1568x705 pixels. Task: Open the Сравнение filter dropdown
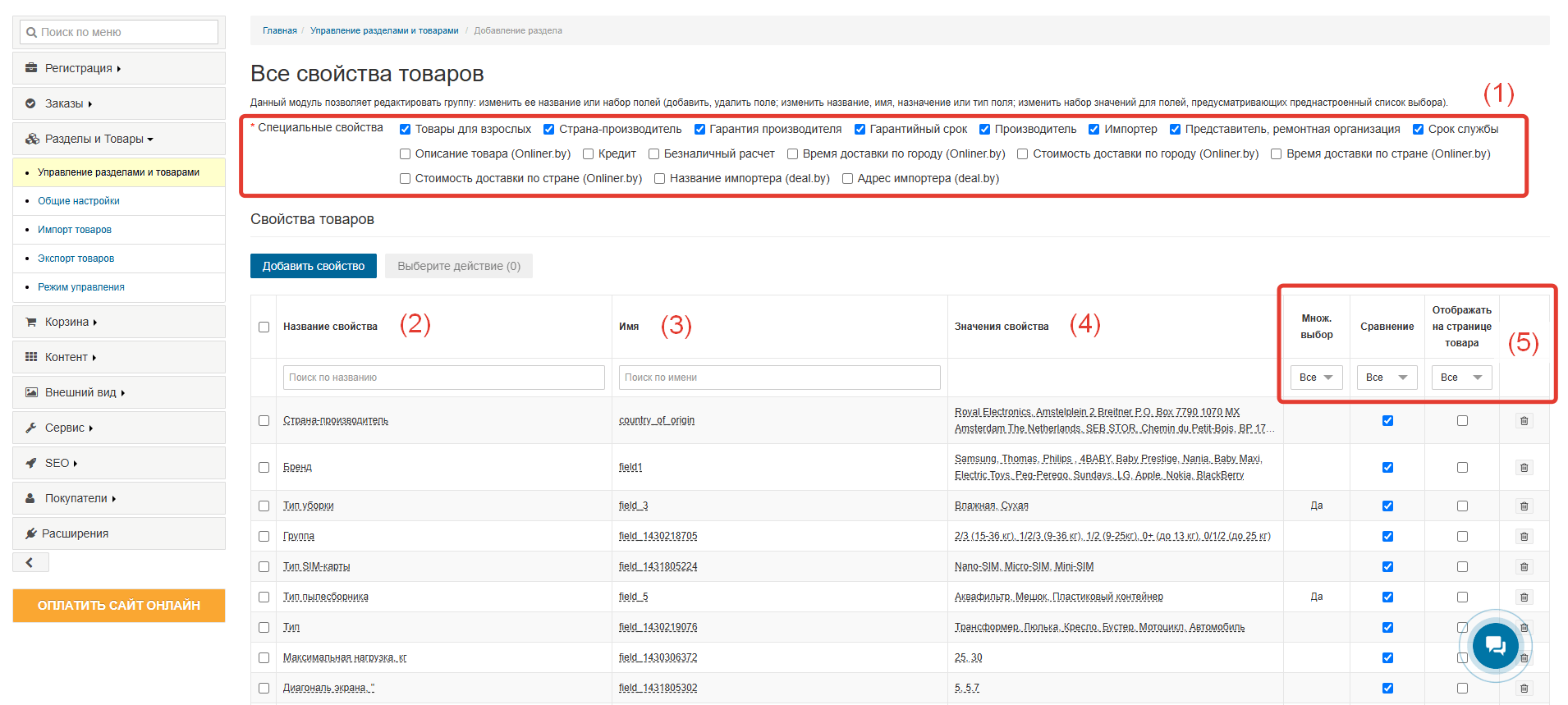coord(1387,378)
